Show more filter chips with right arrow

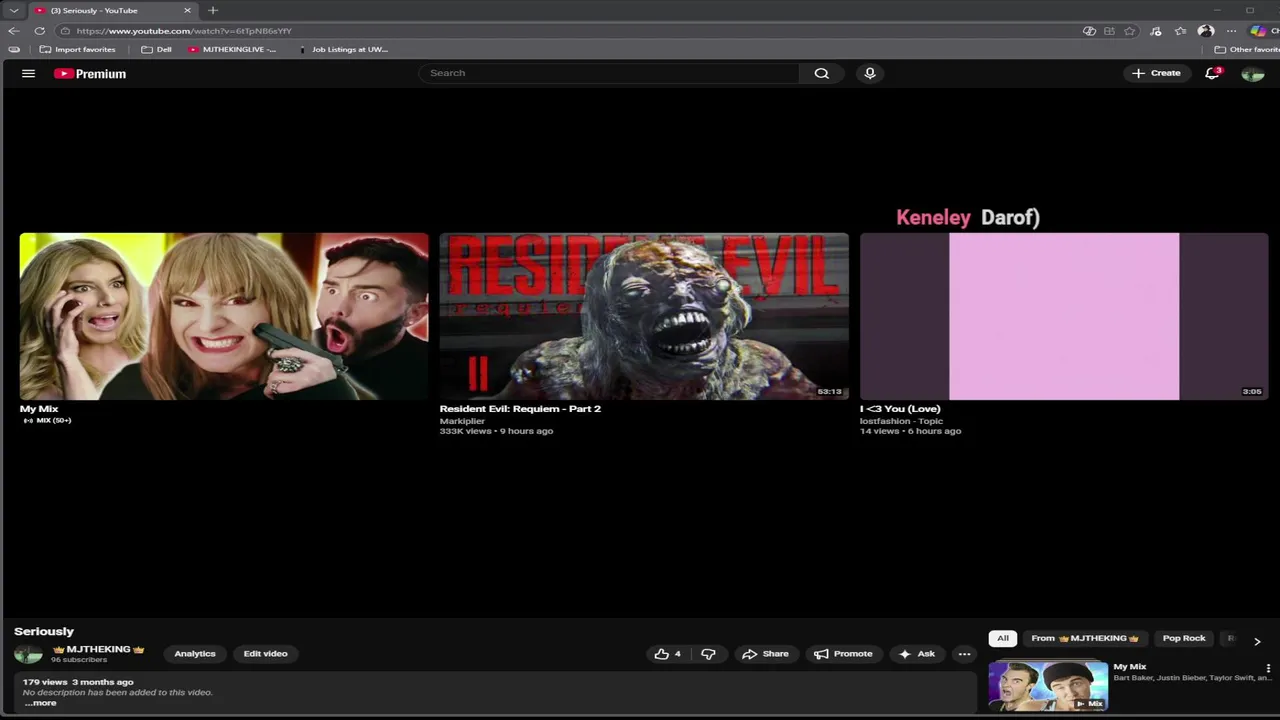(x=1257, y=641)
